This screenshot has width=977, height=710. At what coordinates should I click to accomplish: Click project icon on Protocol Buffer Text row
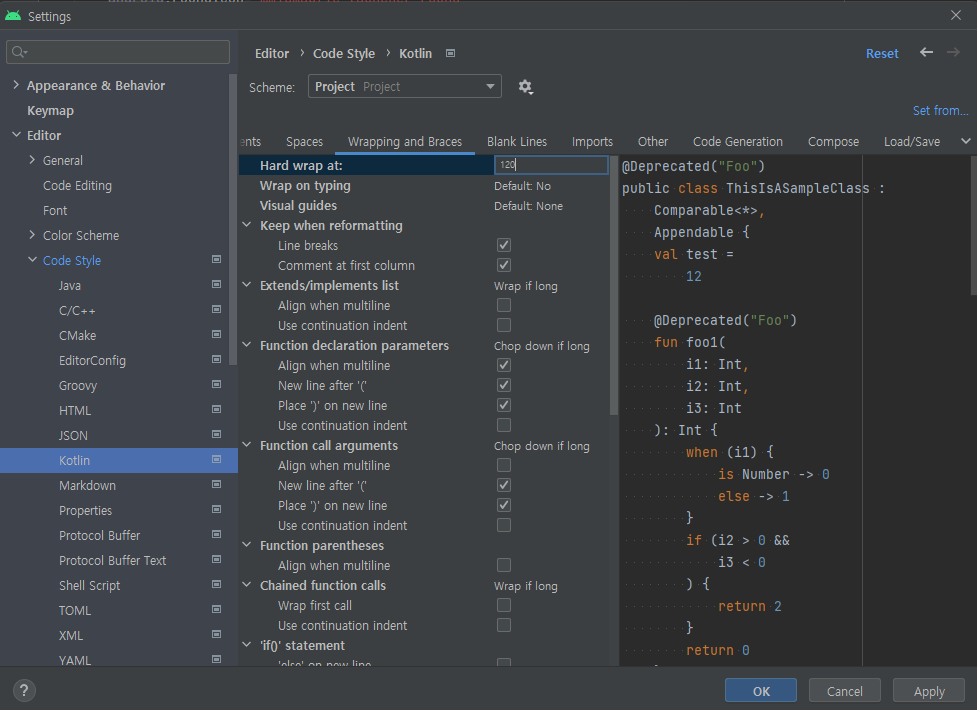[x=216, y=559]
